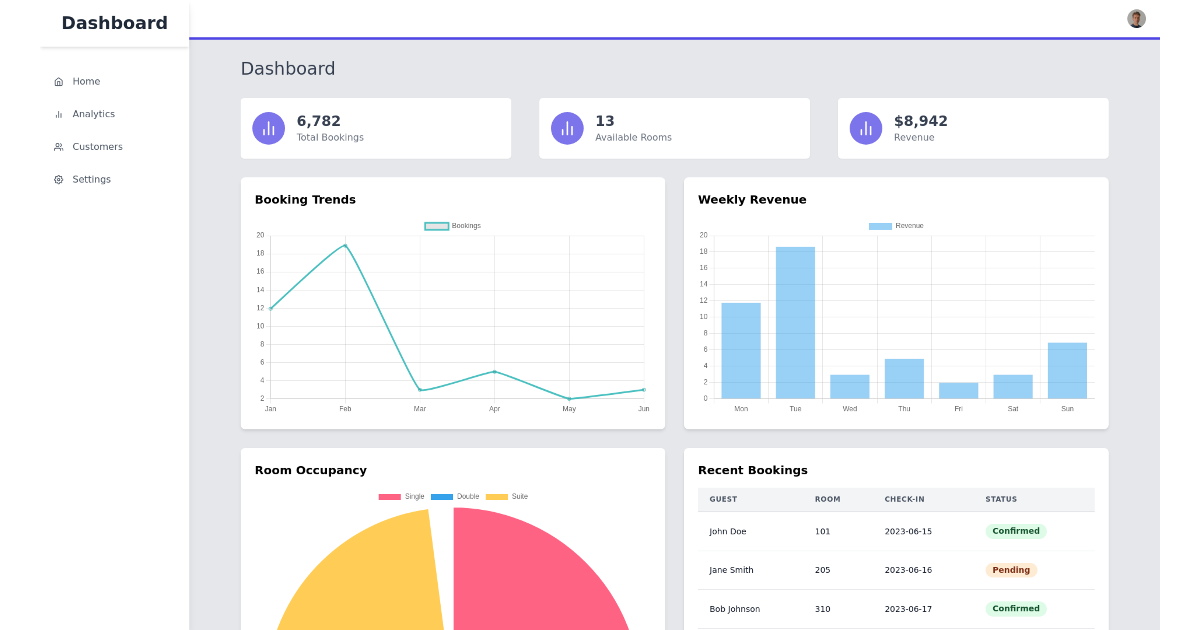Select the Home icon in the sidebar
Viewport: 1200px width, 630px height.
point(58,81)
